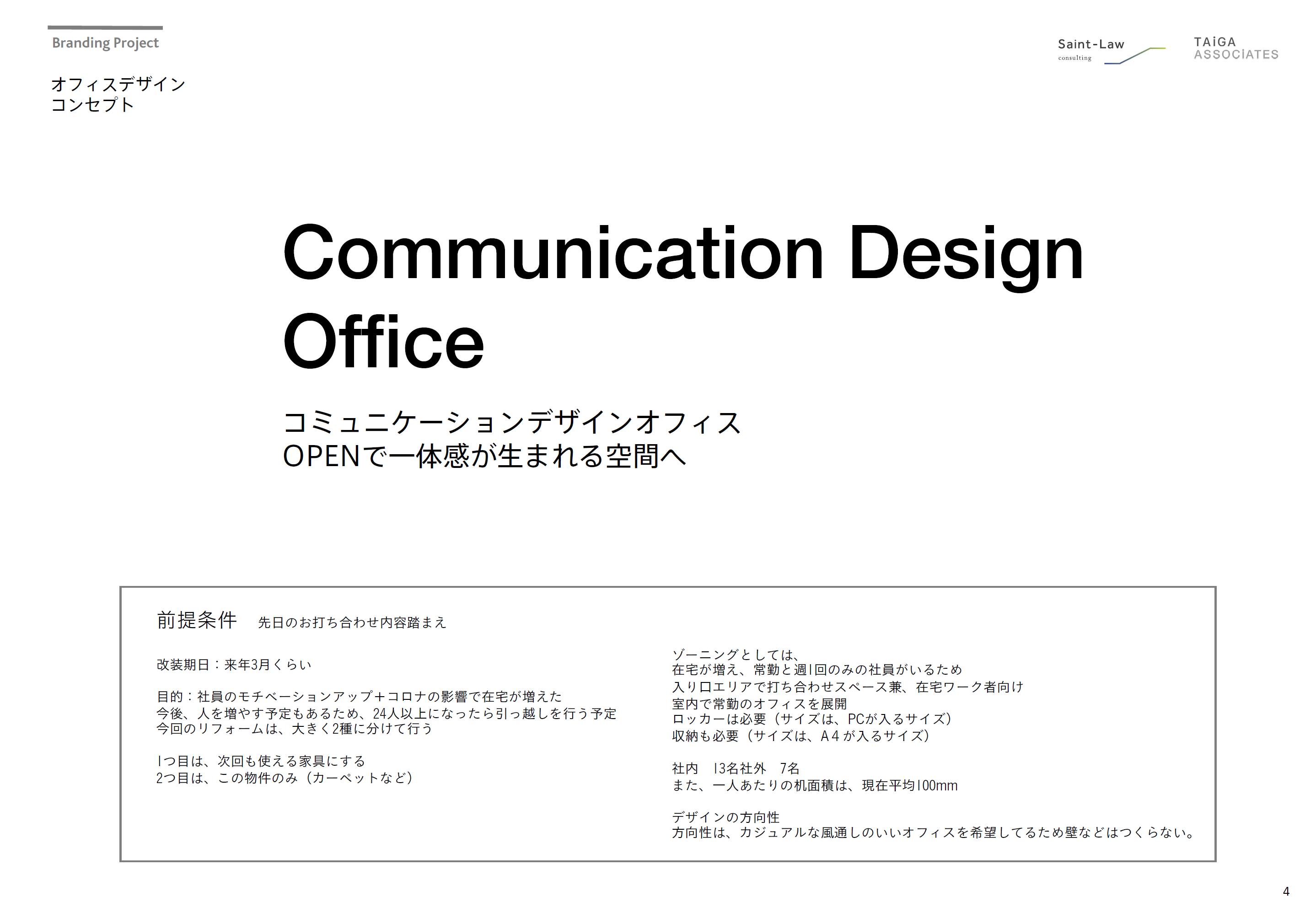Click the page number 4
The height and width of the screenshot is (913, 1316).
pos(1286,891)
